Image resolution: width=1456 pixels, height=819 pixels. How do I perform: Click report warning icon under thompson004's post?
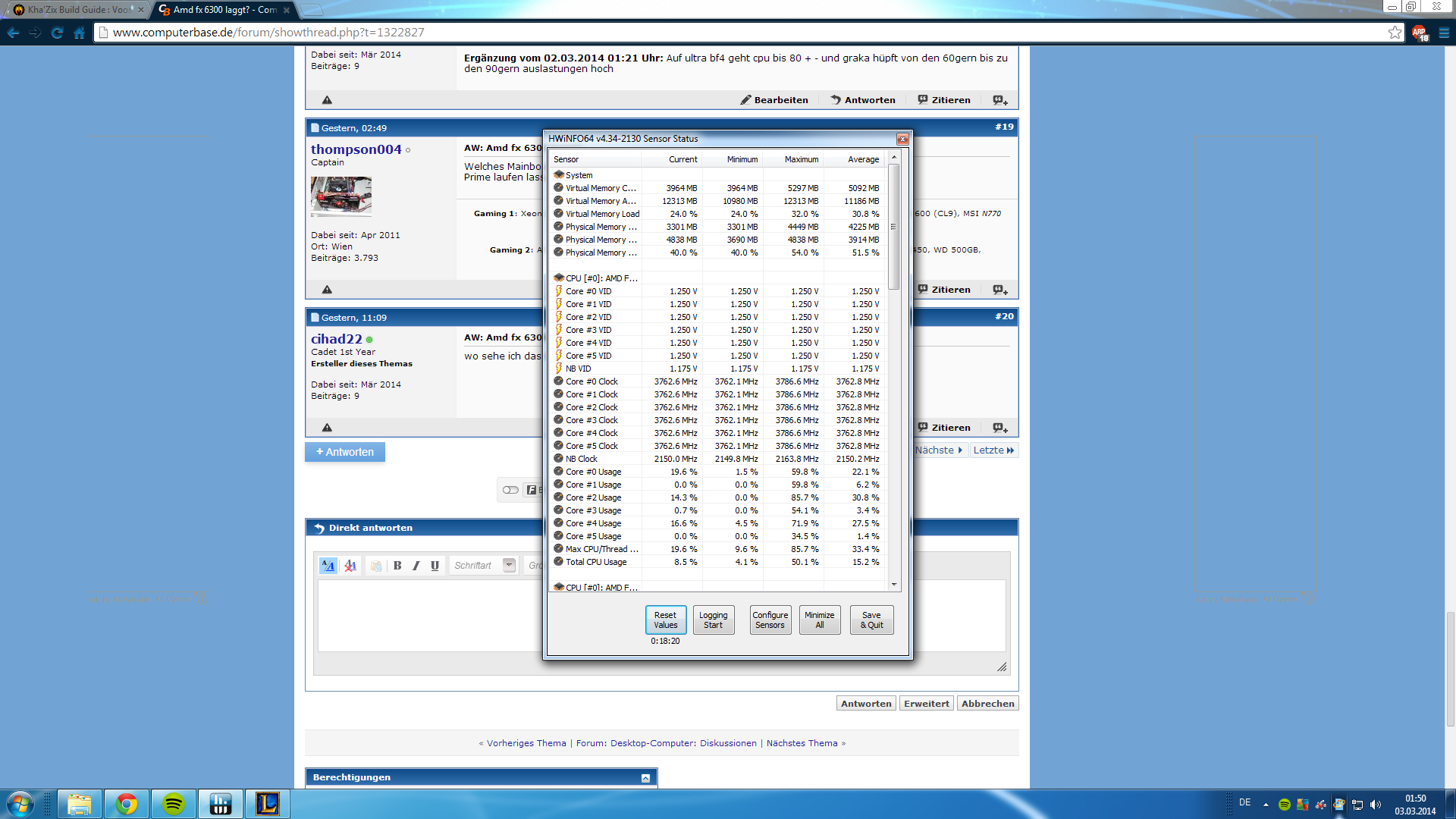[327, 290]
